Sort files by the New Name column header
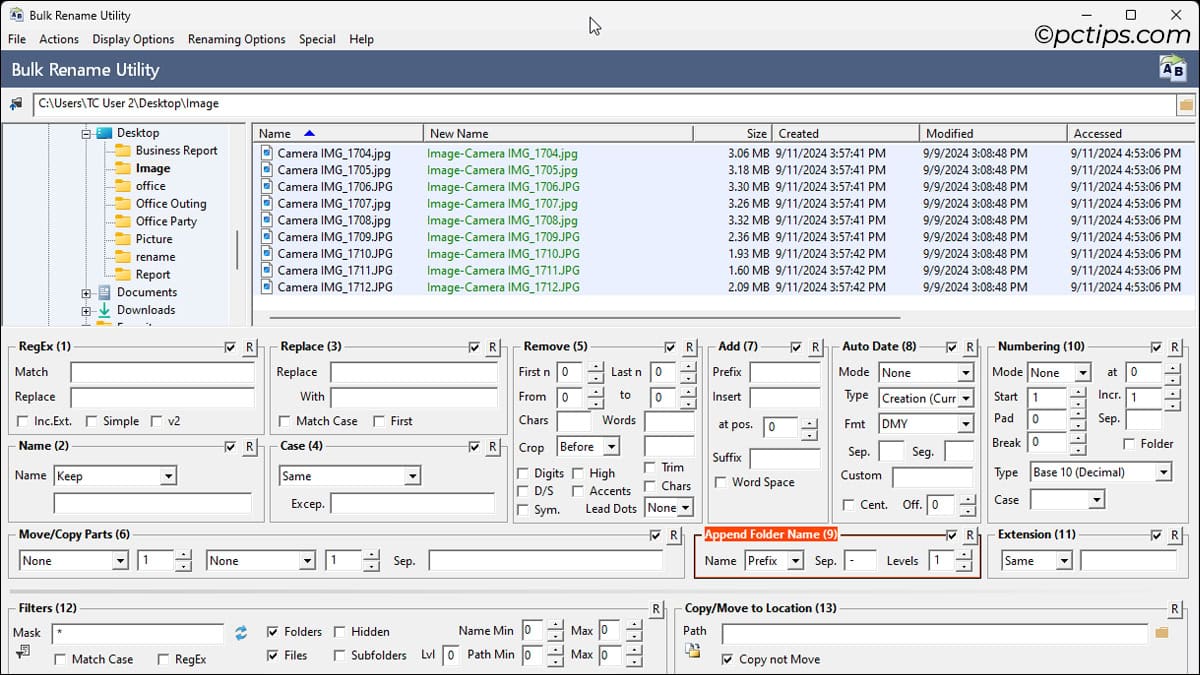The width and height of the screenshot is (1200, 675). pyautogui.click(x=558, y=133)
